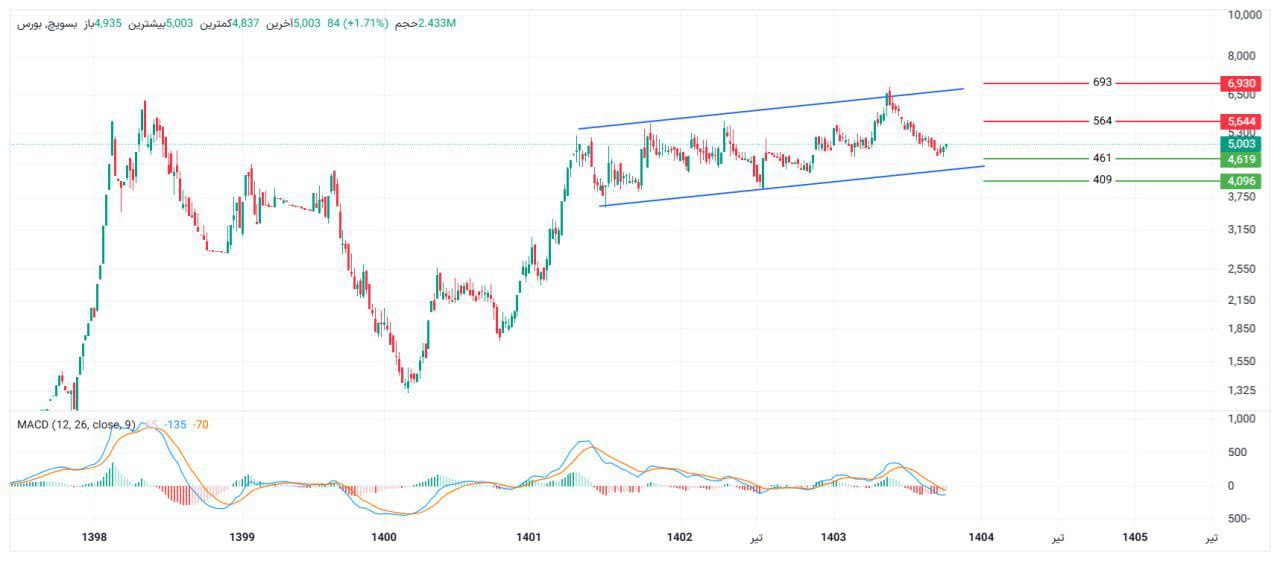1280x561 pixels.
Task: Select the blue -135 MACD value
Action: (174, 425)
